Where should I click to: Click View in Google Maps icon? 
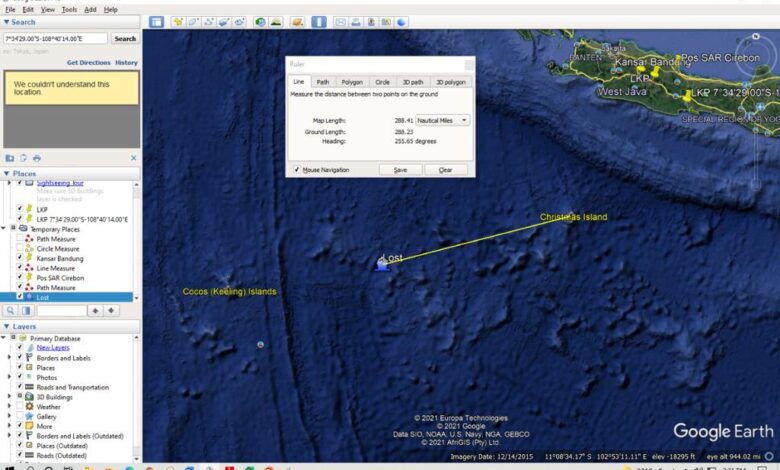click(x=386, y=22)
